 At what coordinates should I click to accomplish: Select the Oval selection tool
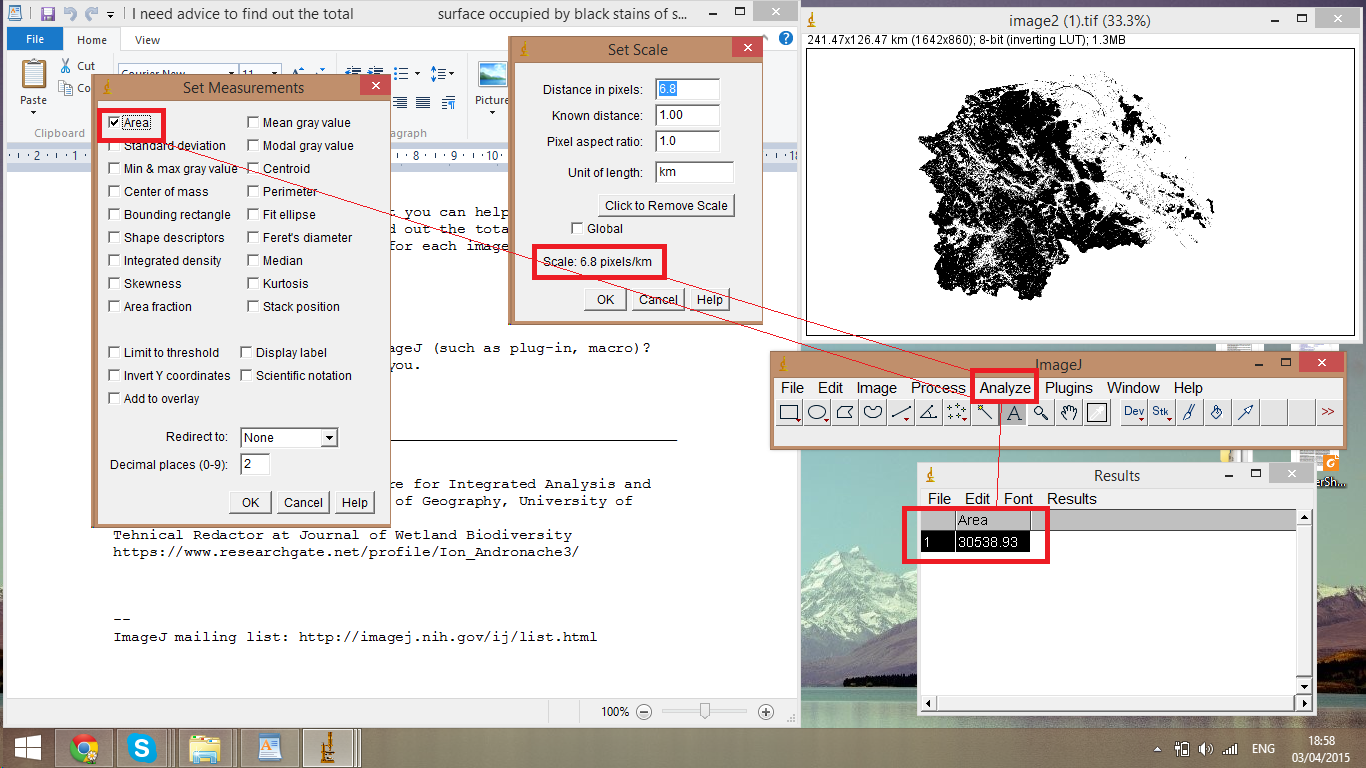point(817,412)
